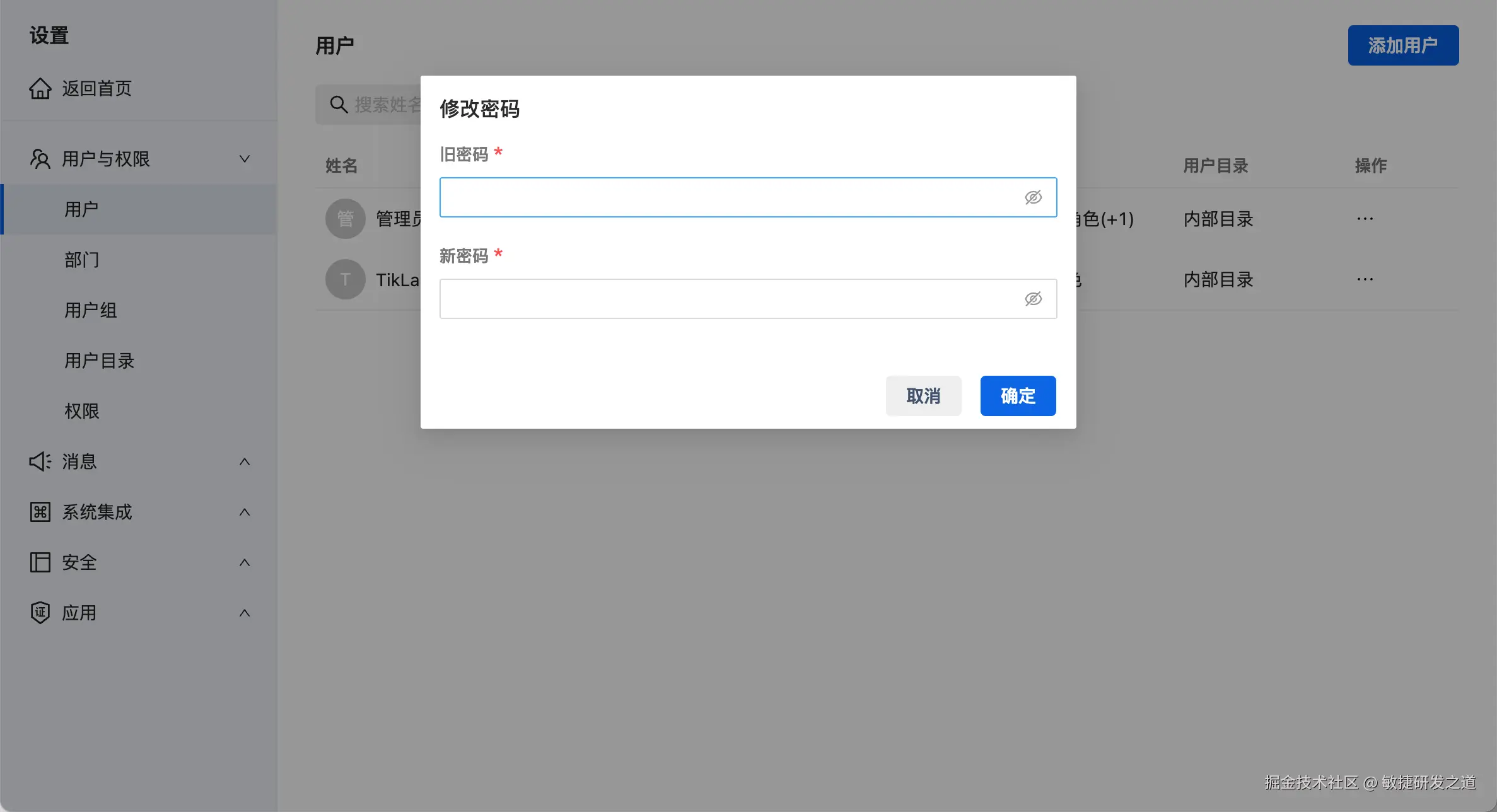Expand the 系统集成 section chevron
The image size is (1497, 812).
[245, 512]
